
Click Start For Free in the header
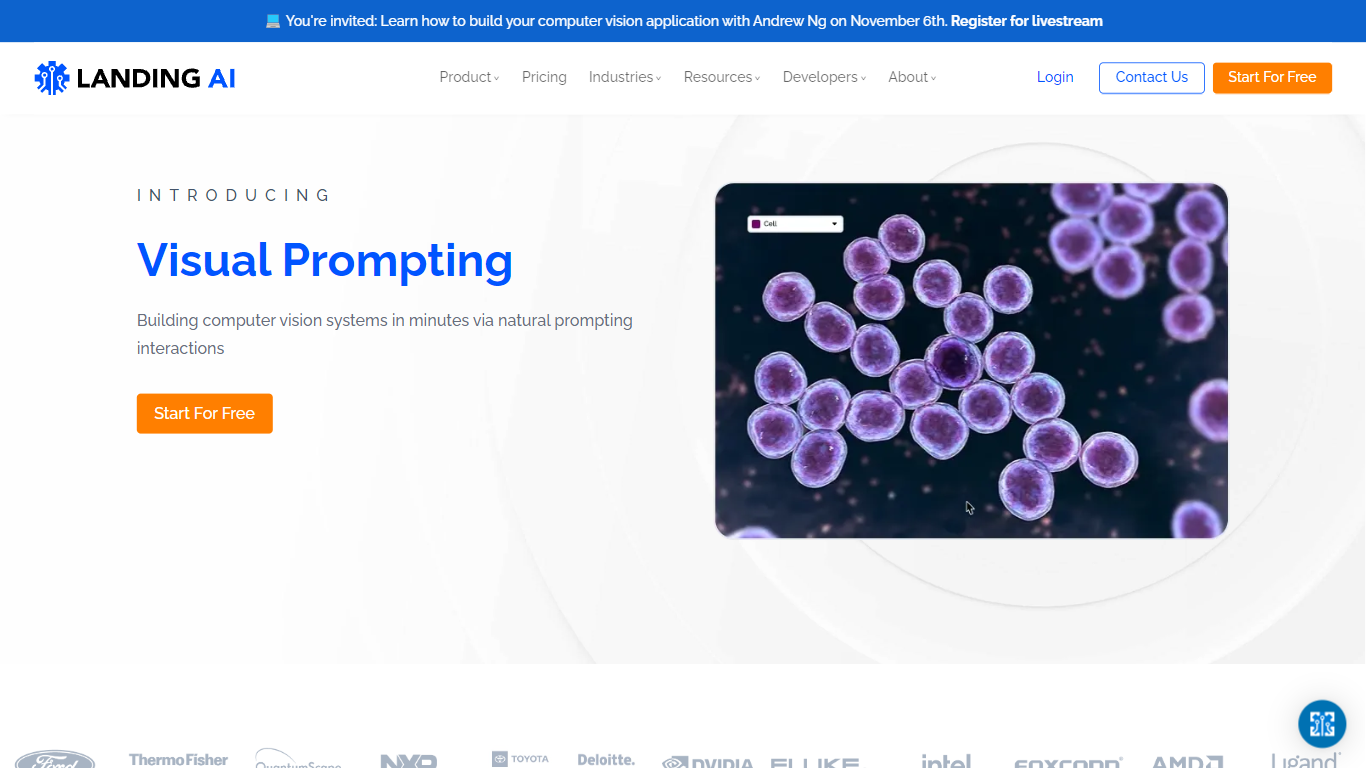pos(1272,77)
